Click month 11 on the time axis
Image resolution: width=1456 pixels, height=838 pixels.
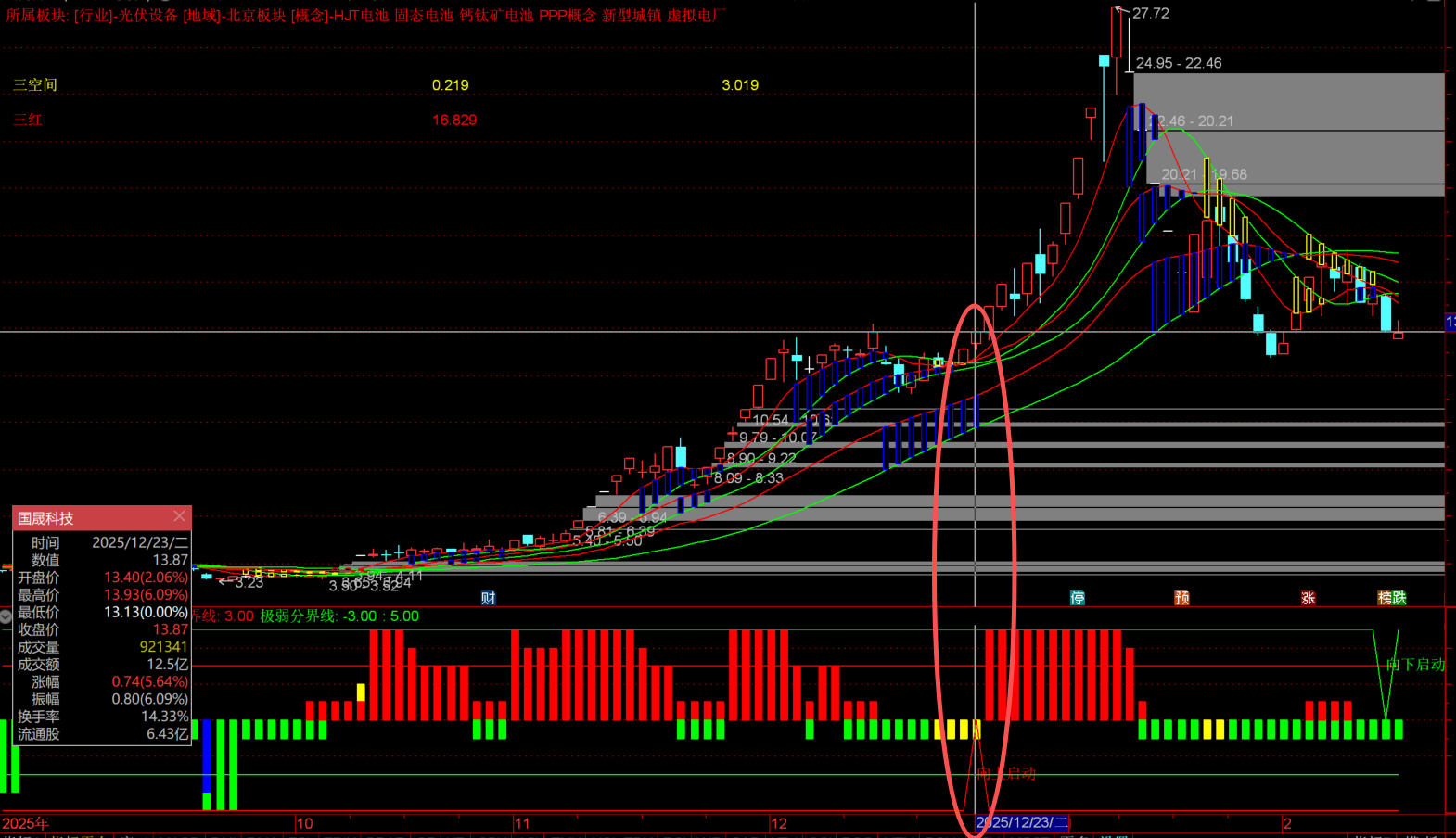pos(522,823)
